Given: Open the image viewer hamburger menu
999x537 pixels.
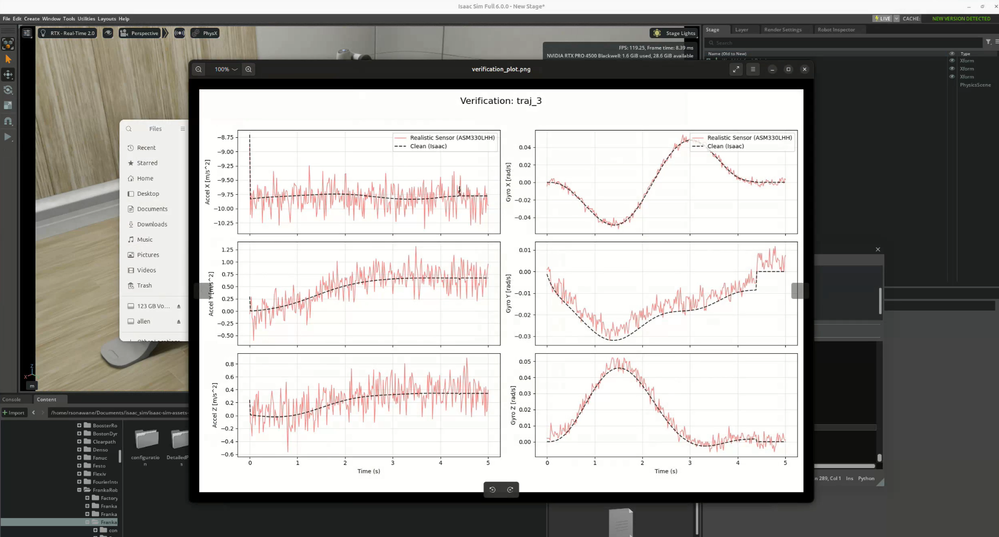Looking at the screenshot, I should (x=752, y=69).
